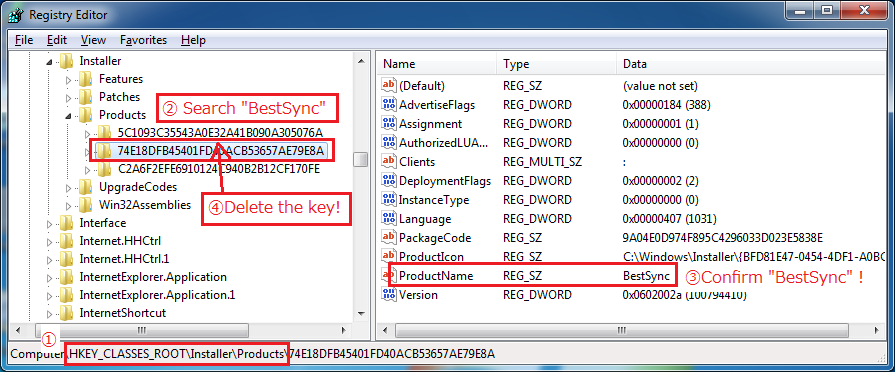Open the Help menu

tap(193, 40)
